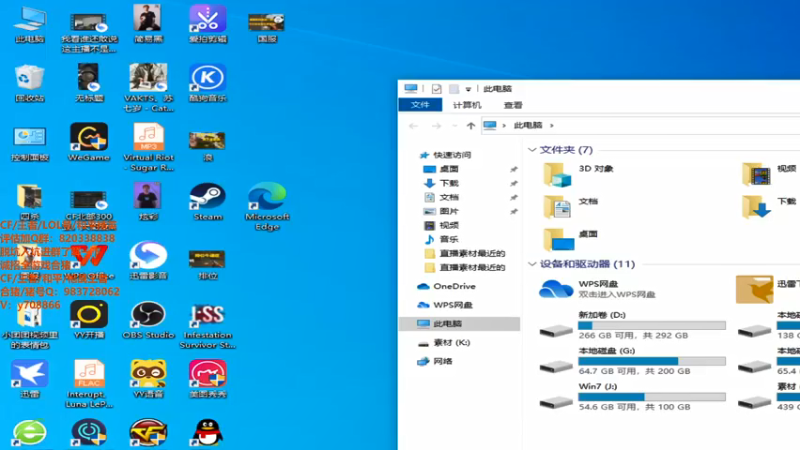
Task: Select the VAKTS 苏七岁 audio file
Action: pos(148,88)
